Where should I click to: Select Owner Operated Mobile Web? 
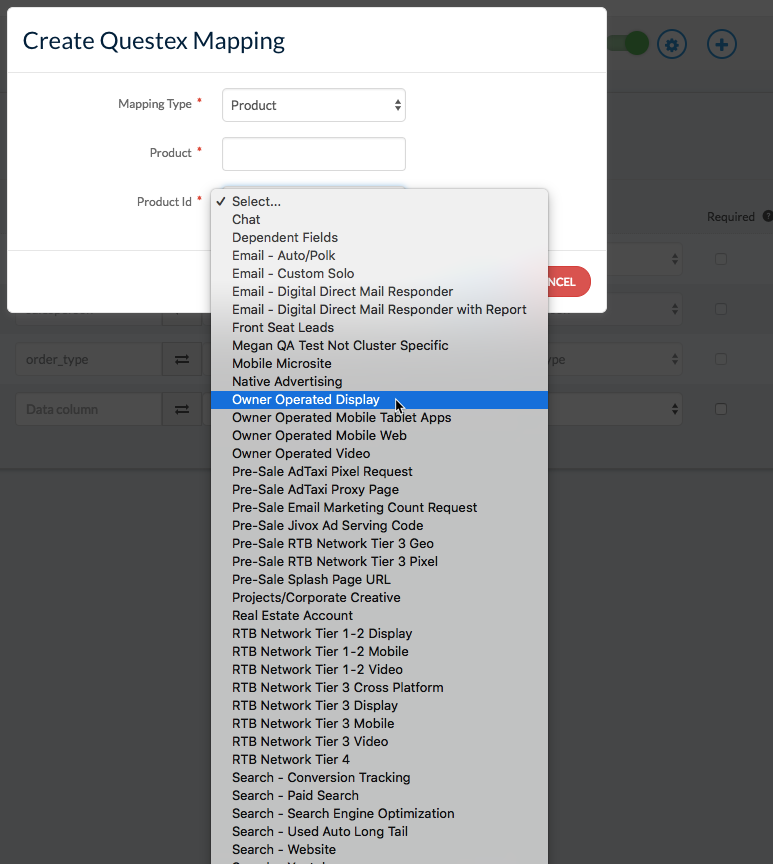tap(379, 436)
